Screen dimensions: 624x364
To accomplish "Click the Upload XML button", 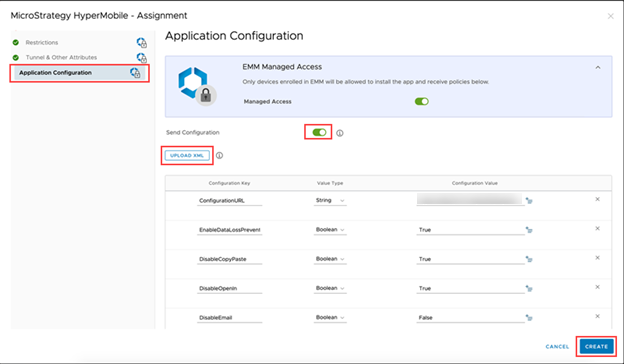I will (187, 156).
